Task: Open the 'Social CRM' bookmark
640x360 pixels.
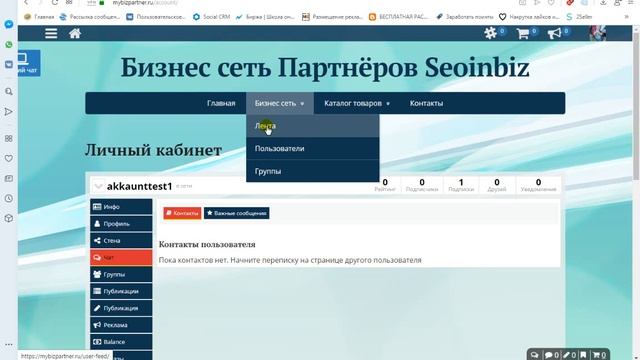Action: tap(211, 17)
